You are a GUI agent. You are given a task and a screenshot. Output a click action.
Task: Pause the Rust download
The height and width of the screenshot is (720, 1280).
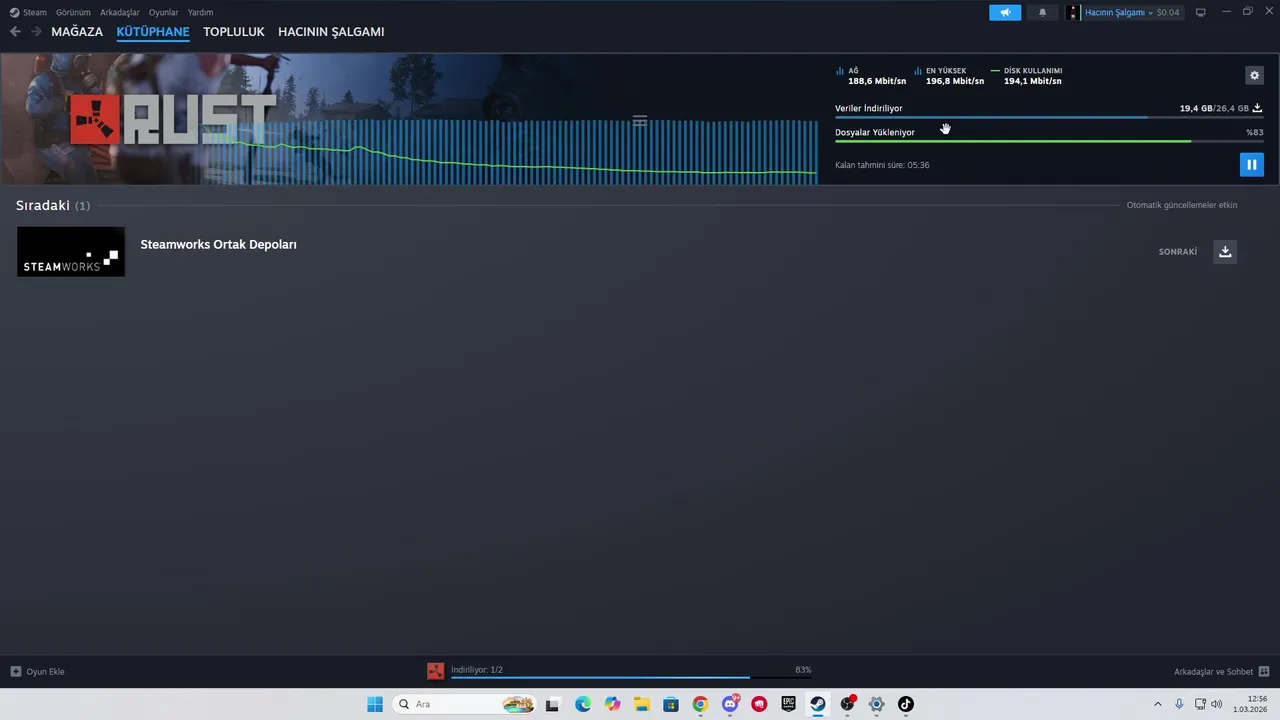tap(1251, 165)
